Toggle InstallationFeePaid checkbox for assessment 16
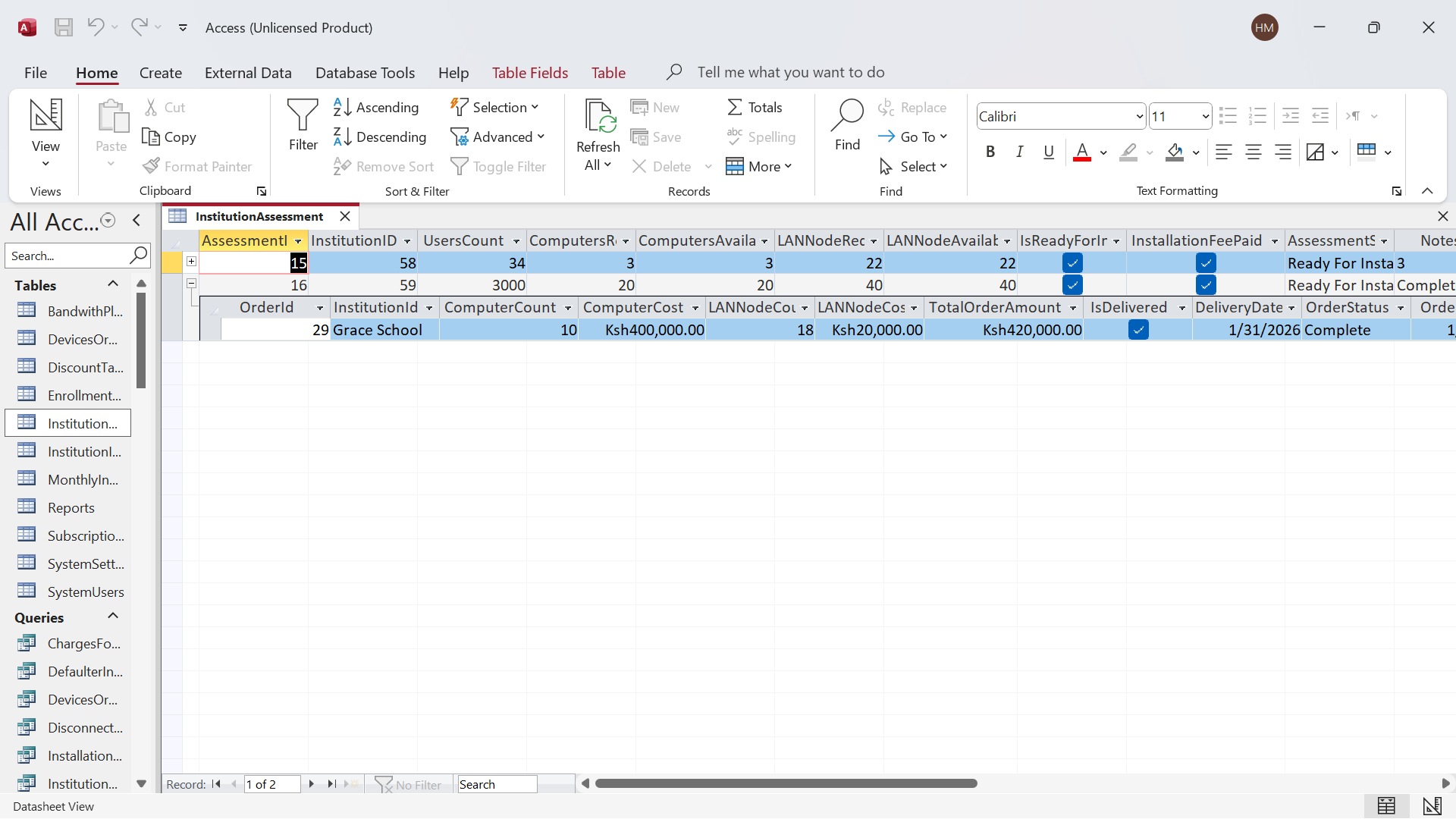 (1206, 285)
